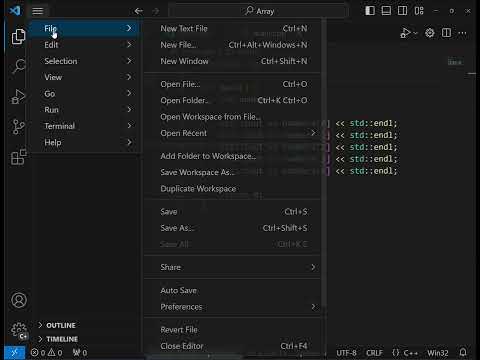
Task: Choose Add Folder to Workspace...
Action: (x=233, y=156)
